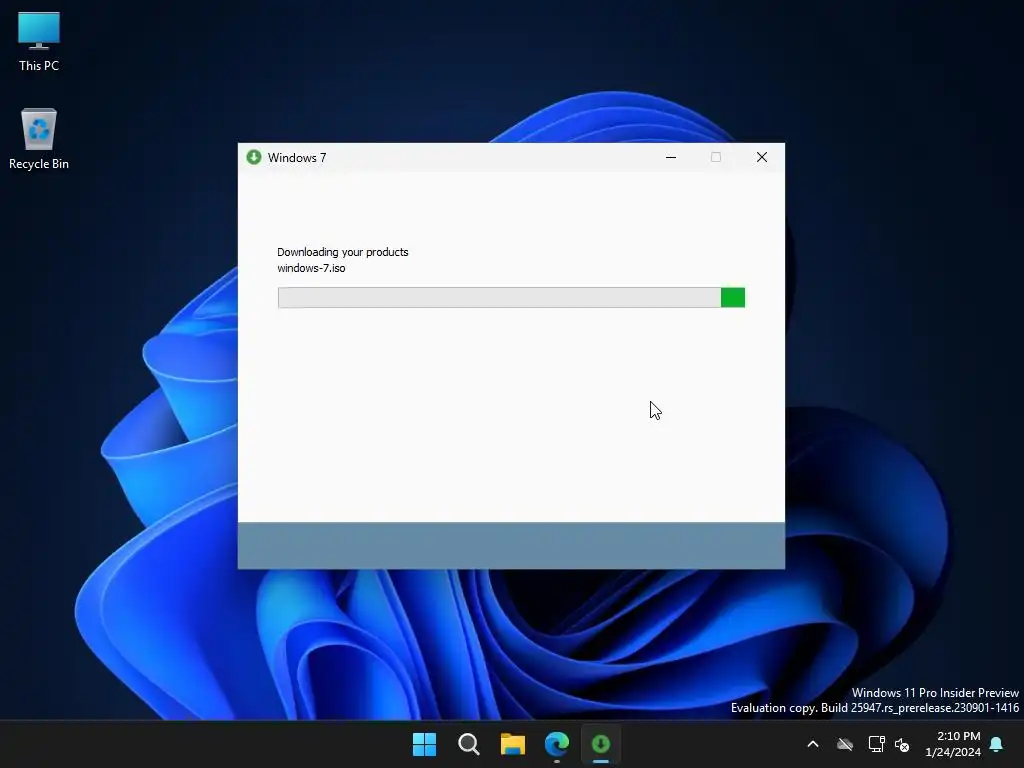Click the muted volume tray icon
The width and height of the screenshot is (1024, 768).
point(902,744)
